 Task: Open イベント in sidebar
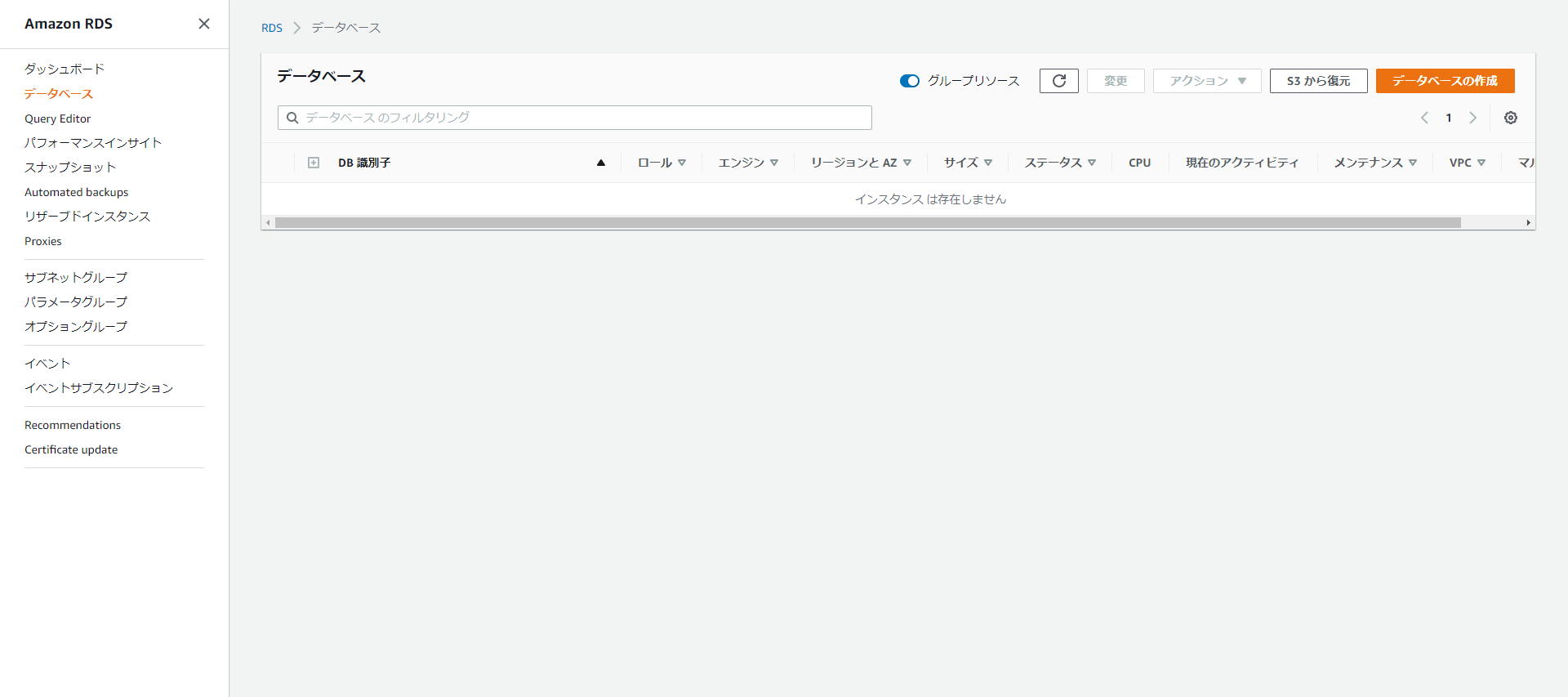(47, 363)
